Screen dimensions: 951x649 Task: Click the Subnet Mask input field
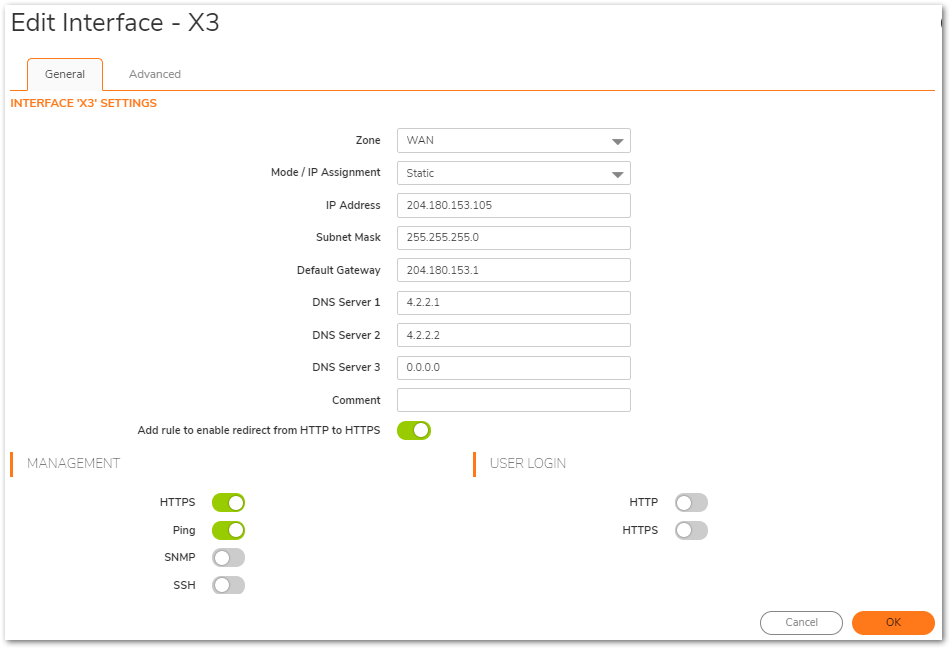pyautogui.click(x=513, y=238)
